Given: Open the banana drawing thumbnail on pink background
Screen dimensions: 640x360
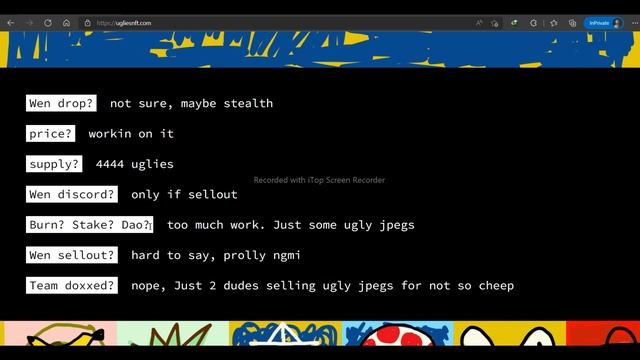Looking at the screenshot, I should click(x=60, y=333).
